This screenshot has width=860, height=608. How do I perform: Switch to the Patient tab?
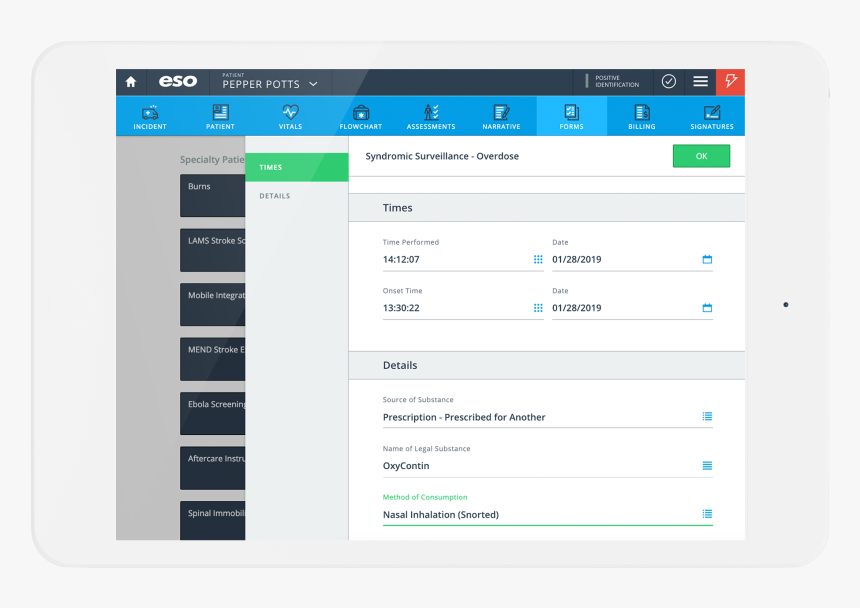(x=220, y=117)
